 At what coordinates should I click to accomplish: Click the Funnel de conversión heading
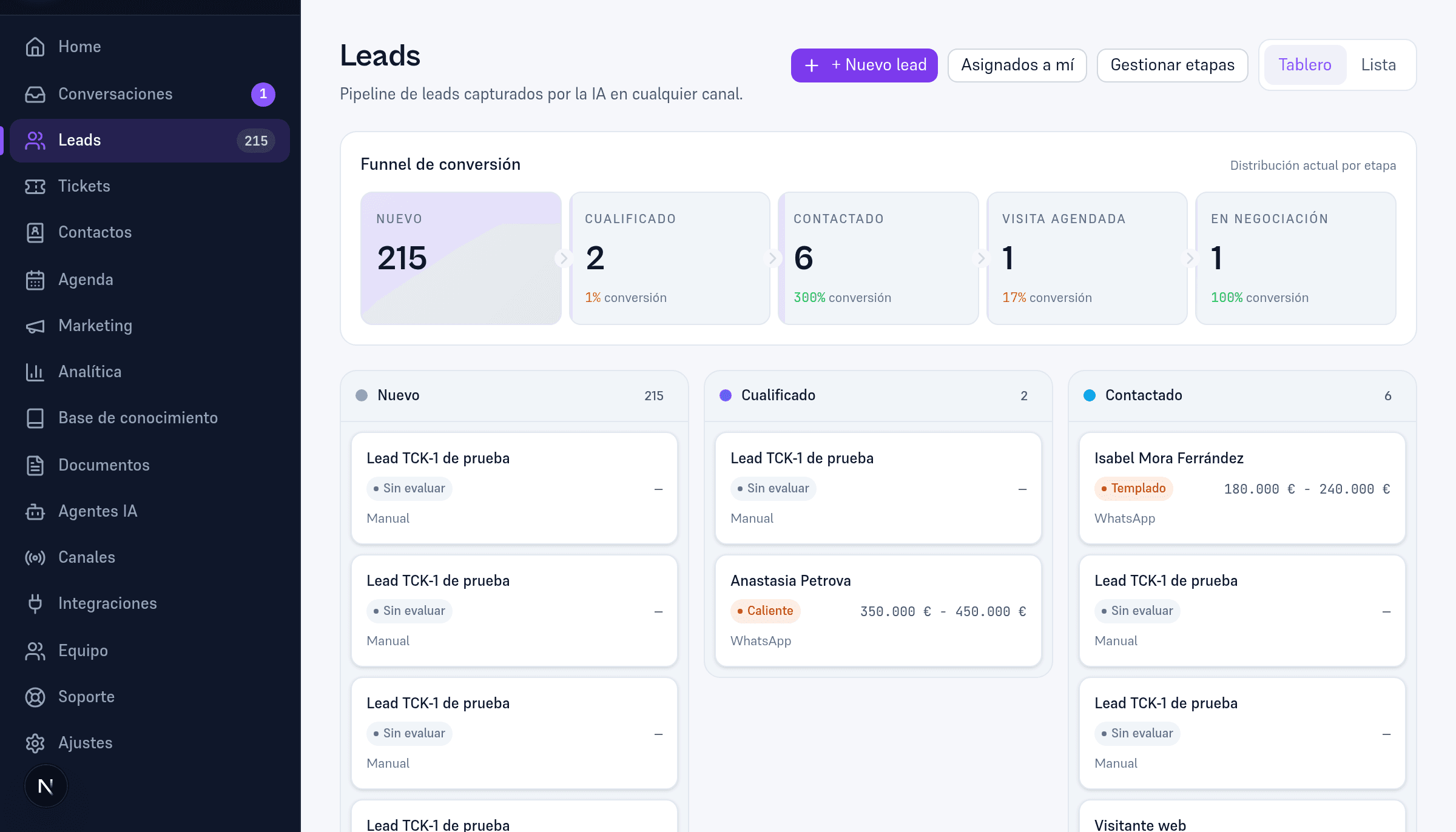point(440,164)
